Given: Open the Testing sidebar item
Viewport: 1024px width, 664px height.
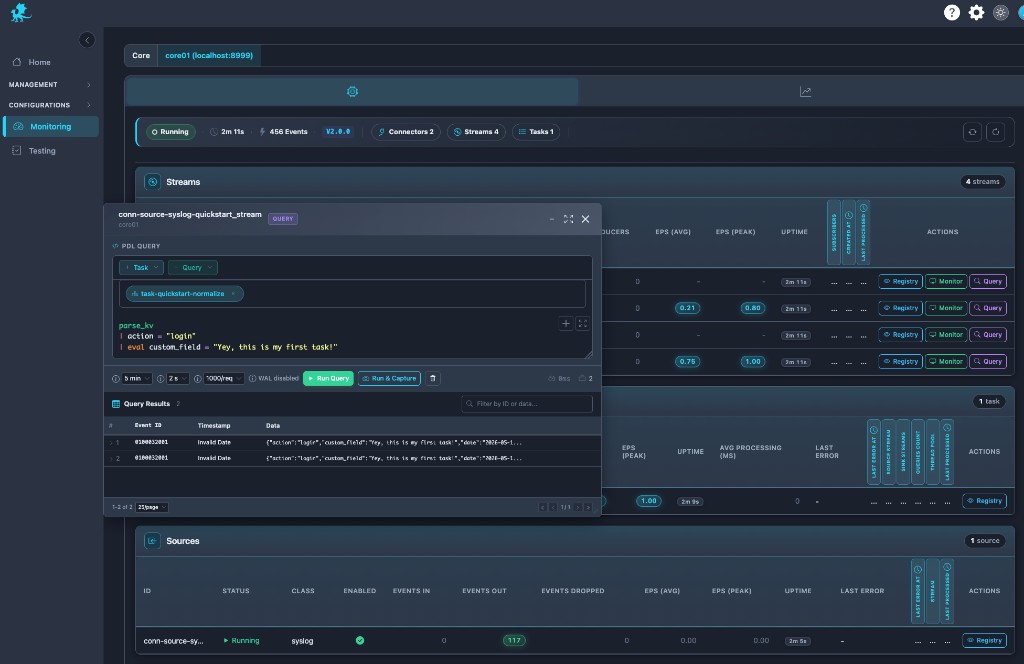Looking at the screenshot, I should pyautogui.click(x=42, y=151).
